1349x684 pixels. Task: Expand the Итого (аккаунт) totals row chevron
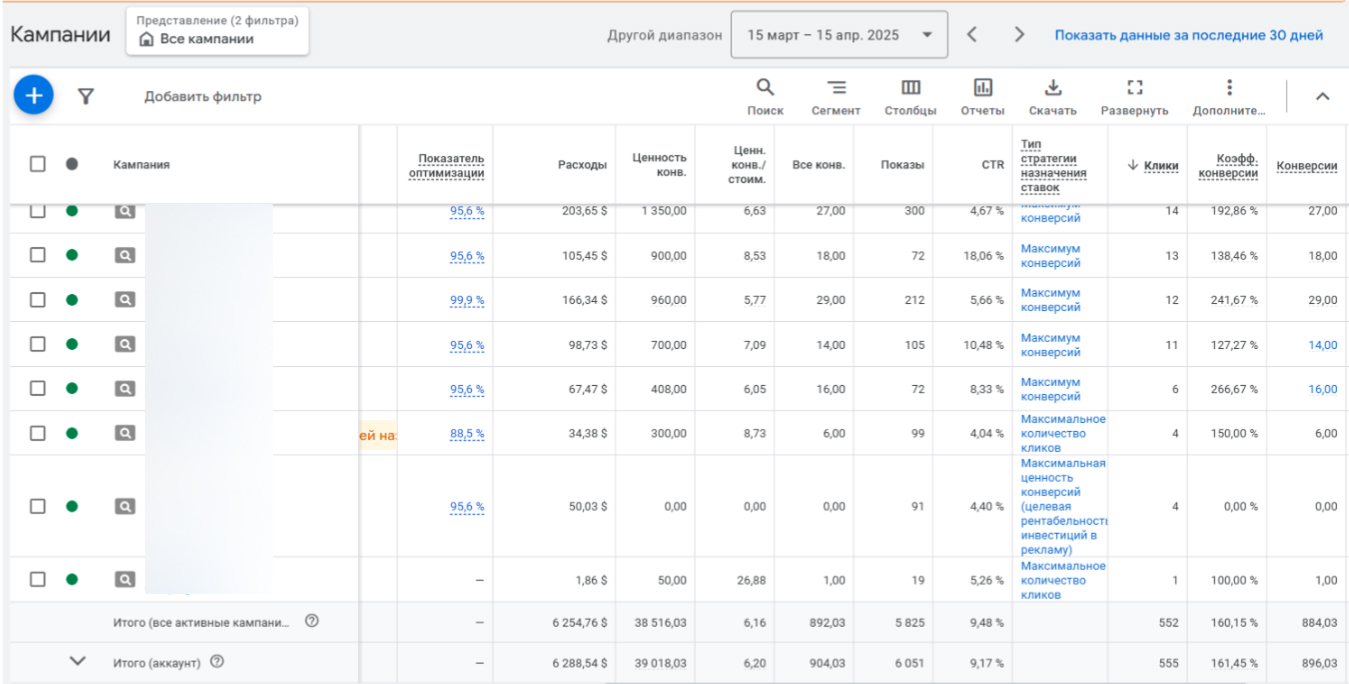pyautogui.click(x=78, y=661)
